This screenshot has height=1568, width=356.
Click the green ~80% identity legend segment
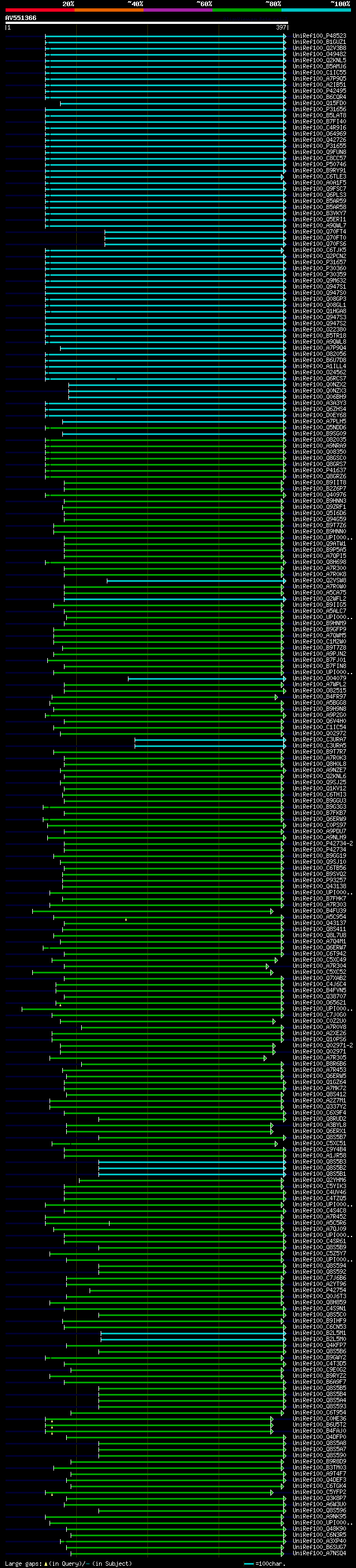tap(247, 10)
